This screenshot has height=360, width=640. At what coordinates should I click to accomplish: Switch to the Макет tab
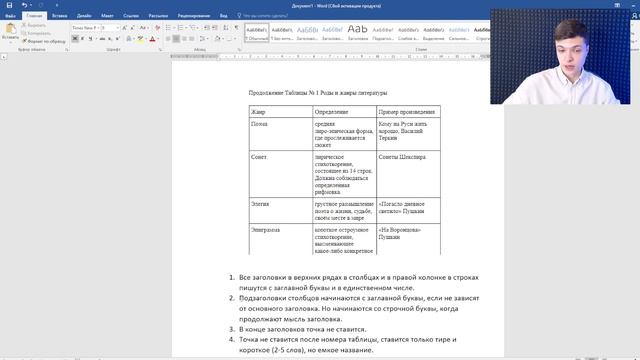click(x=107, y=16)
